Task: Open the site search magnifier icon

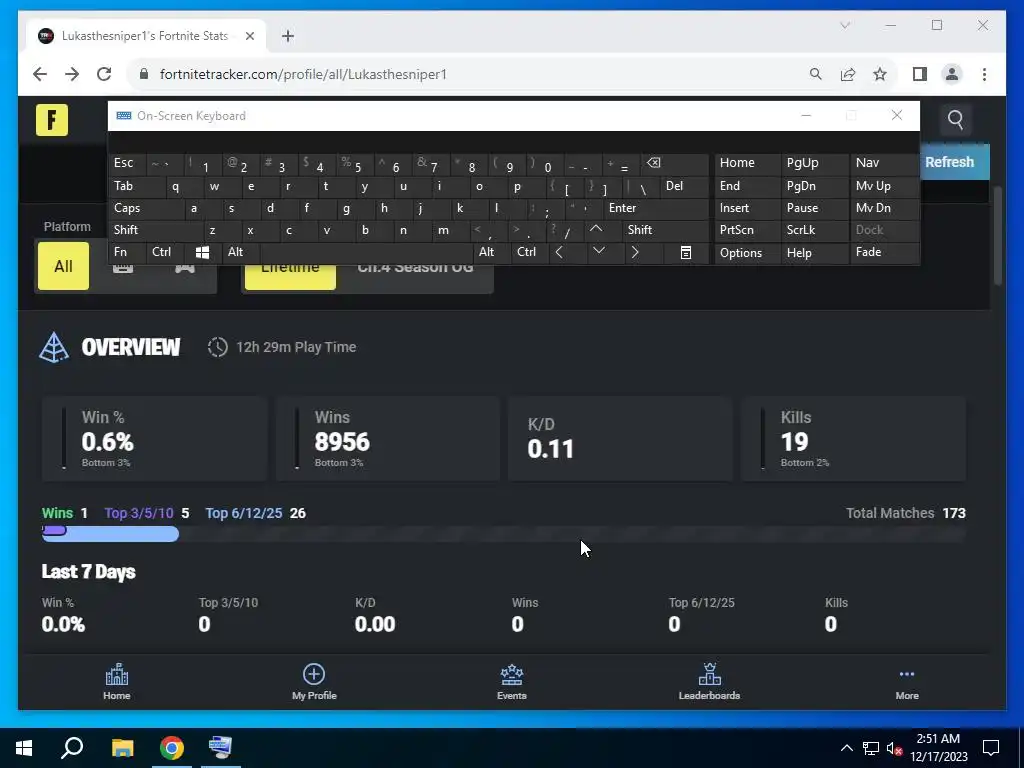Action: click(955, 120)
